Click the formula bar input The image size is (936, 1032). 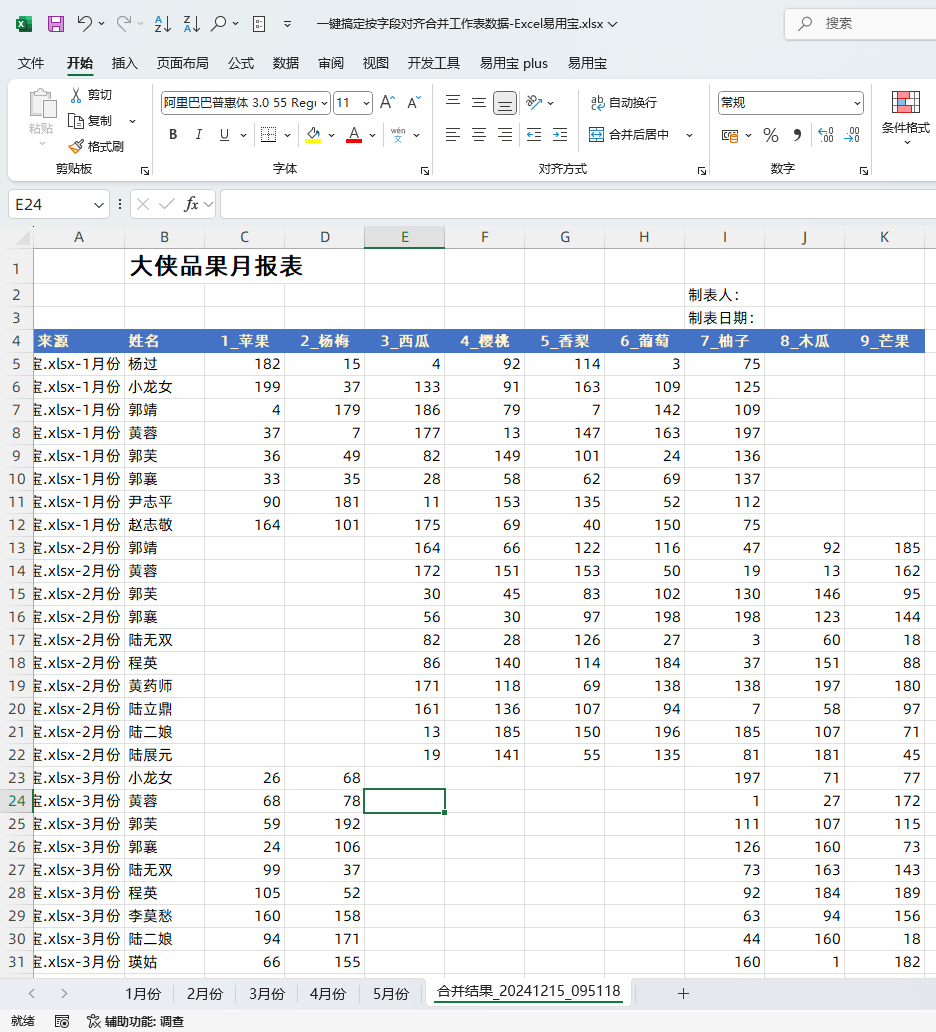click(x=578, y=204)
